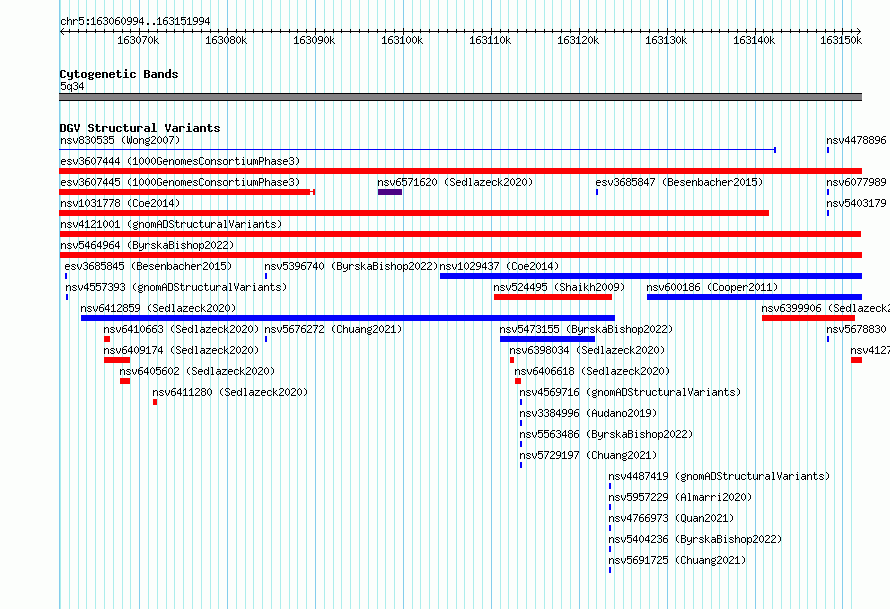Viewport: 890px width, 609px height.
Task: Open nsv6410663 (Sedlazeck2020) label
Action: pos(181,329)
